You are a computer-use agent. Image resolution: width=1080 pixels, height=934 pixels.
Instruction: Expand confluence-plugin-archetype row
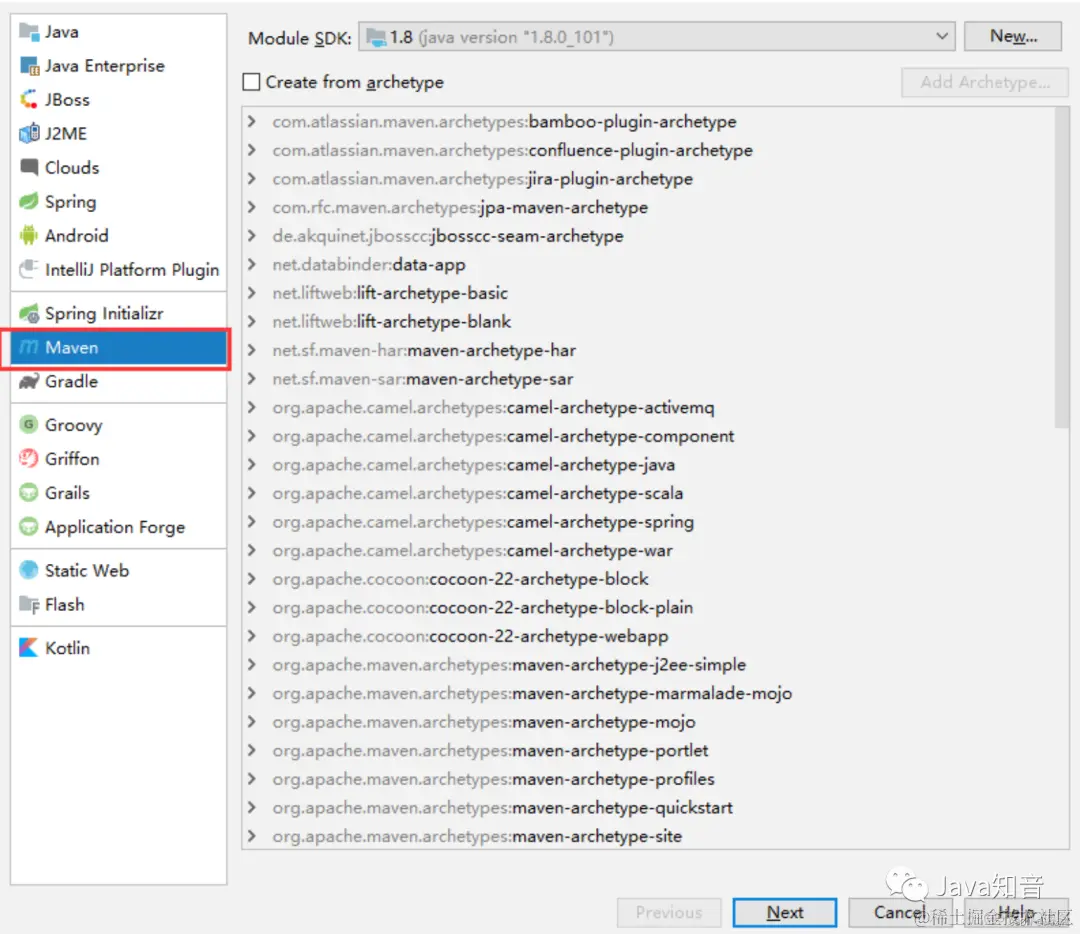252,150
